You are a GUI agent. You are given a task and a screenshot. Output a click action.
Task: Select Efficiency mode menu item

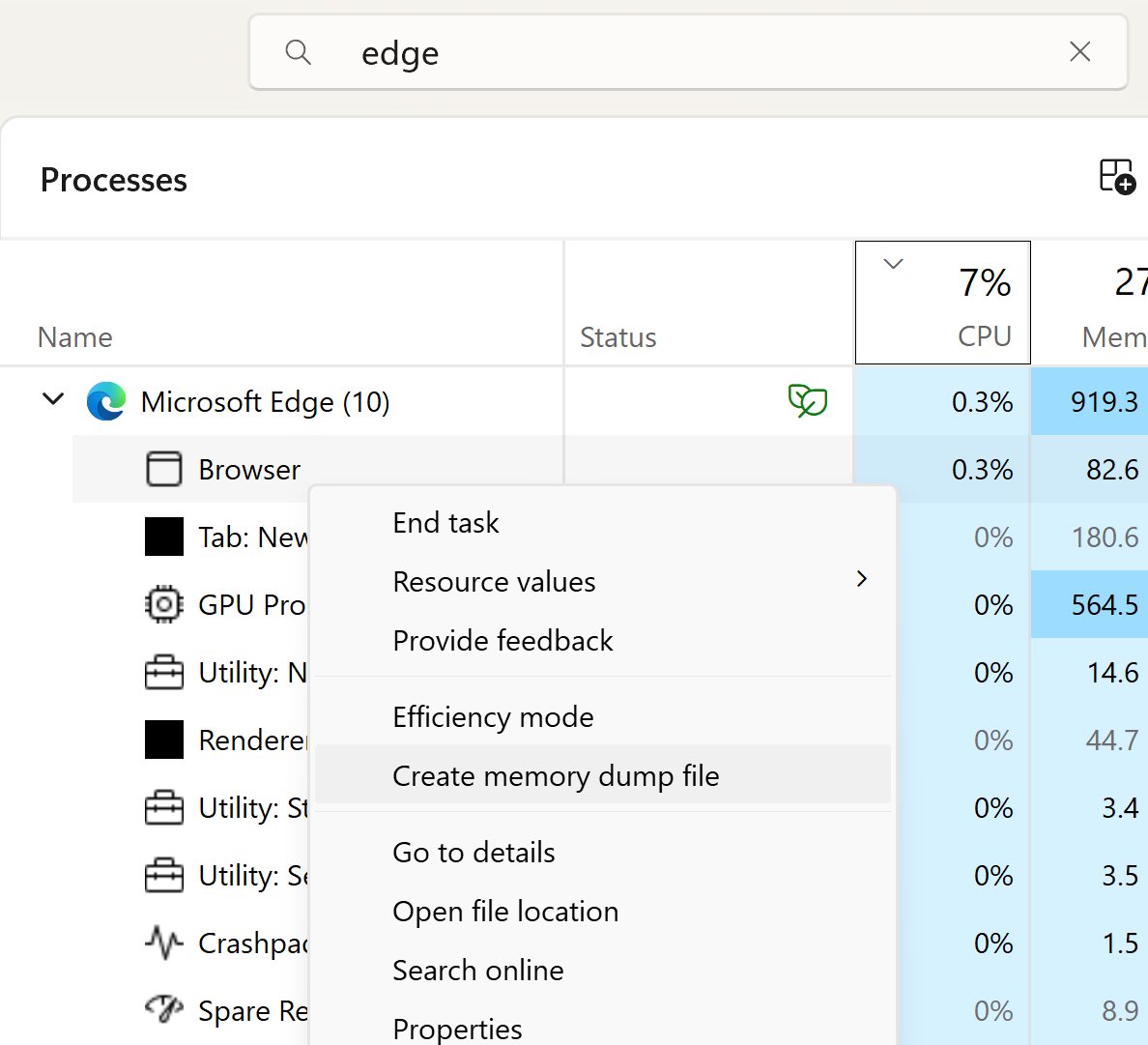click(603, 717)
